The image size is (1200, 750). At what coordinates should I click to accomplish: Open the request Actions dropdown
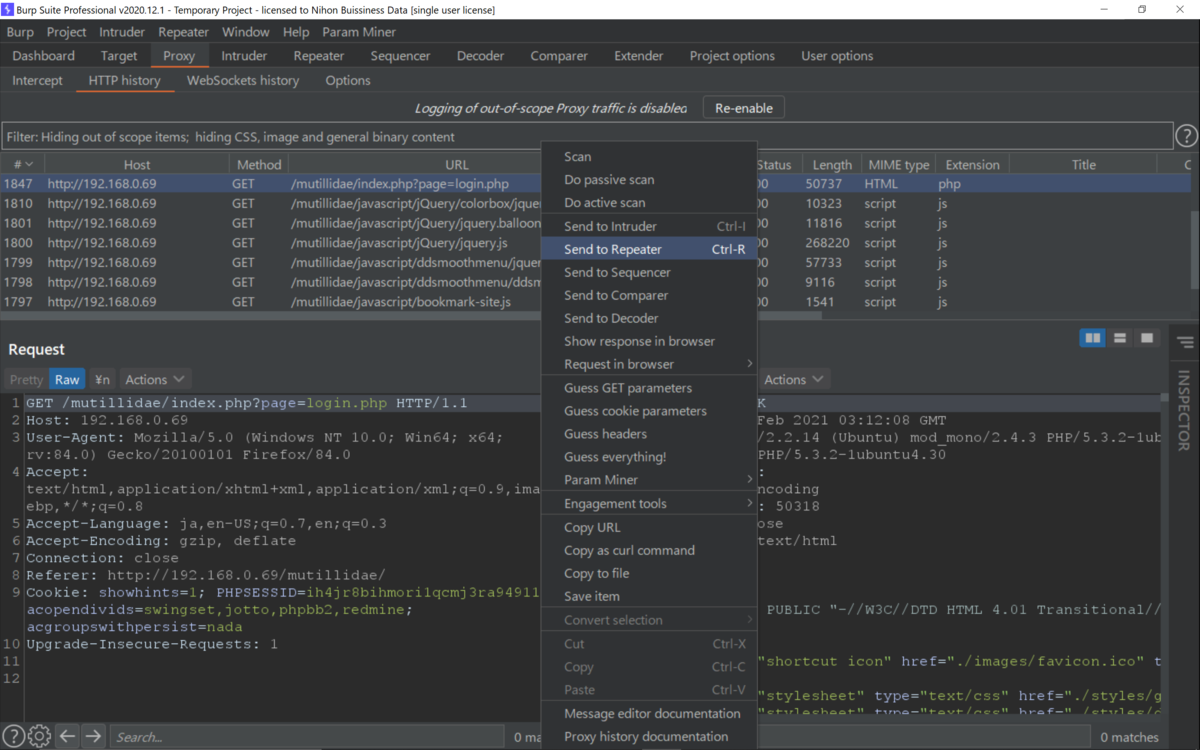155,380
